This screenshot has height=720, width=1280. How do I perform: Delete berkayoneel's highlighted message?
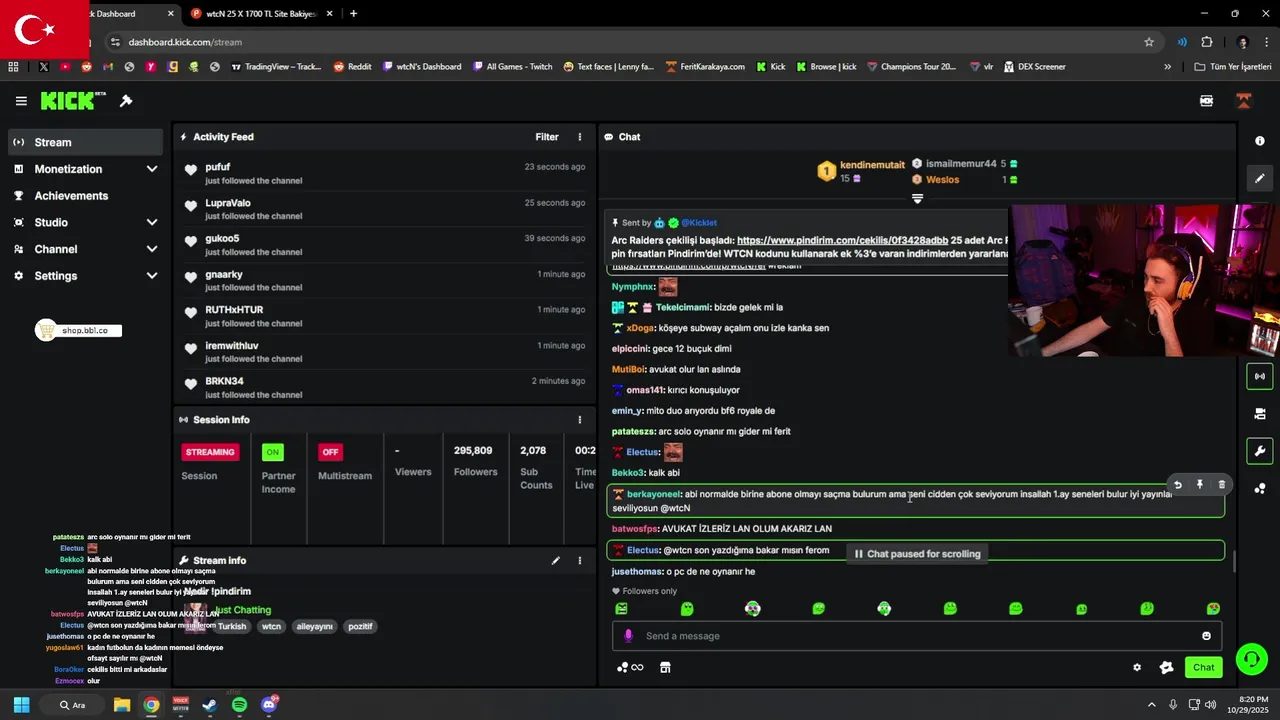click(1222, 485)
